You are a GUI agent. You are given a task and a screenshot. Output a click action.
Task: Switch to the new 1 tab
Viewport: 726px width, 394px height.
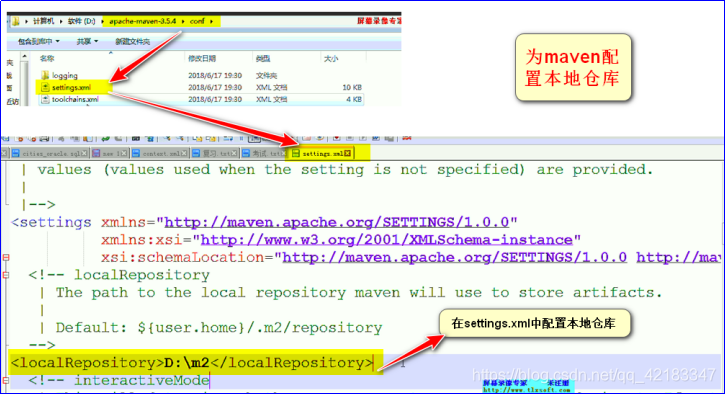[x=110, y=153]
